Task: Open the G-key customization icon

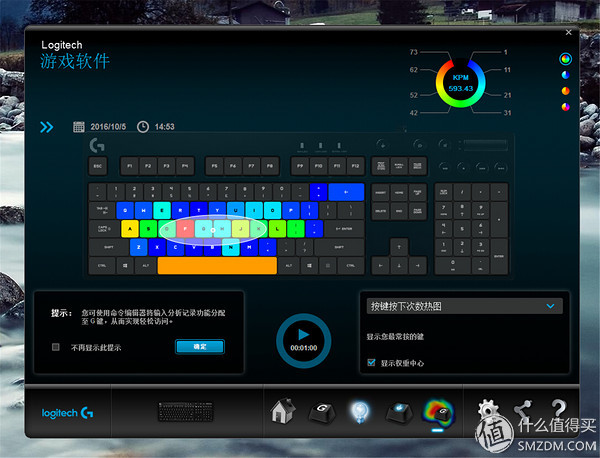Action: coord(322,412)
